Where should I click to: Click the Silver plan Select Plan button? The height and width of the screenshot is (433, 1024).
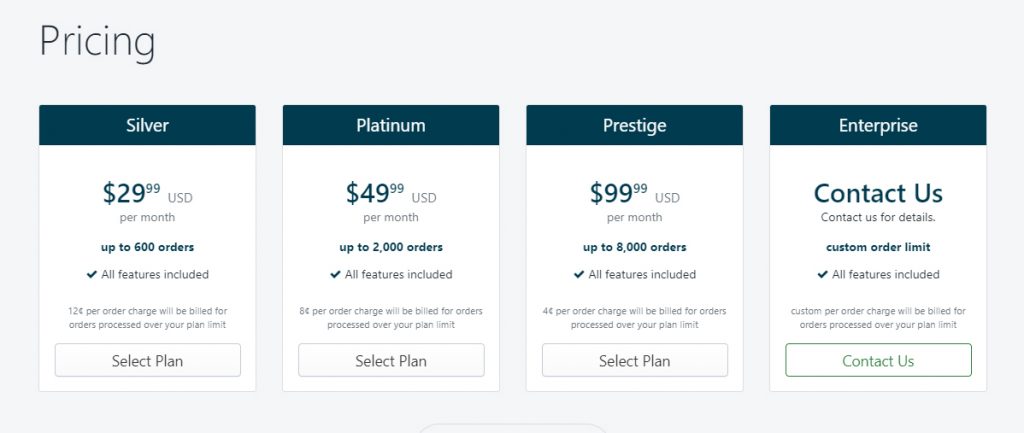(148, 361)
